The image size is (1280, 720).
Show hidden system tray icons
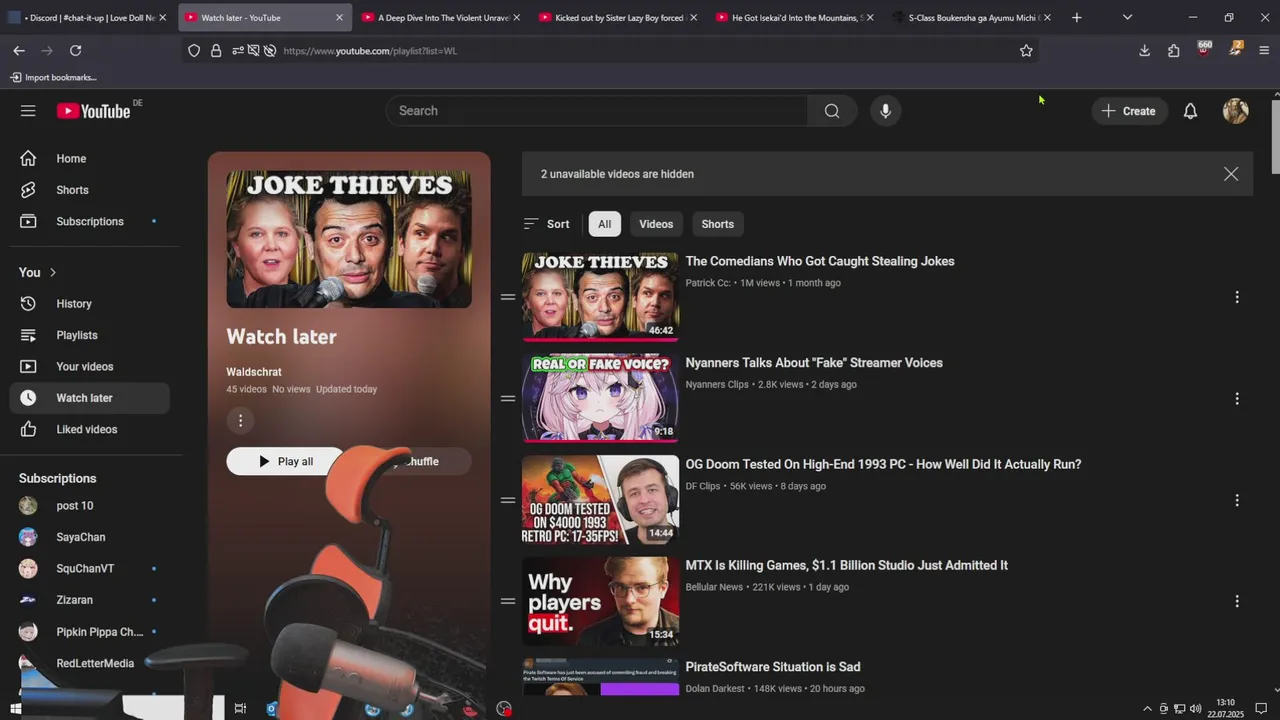click(x=1147, y=709)
